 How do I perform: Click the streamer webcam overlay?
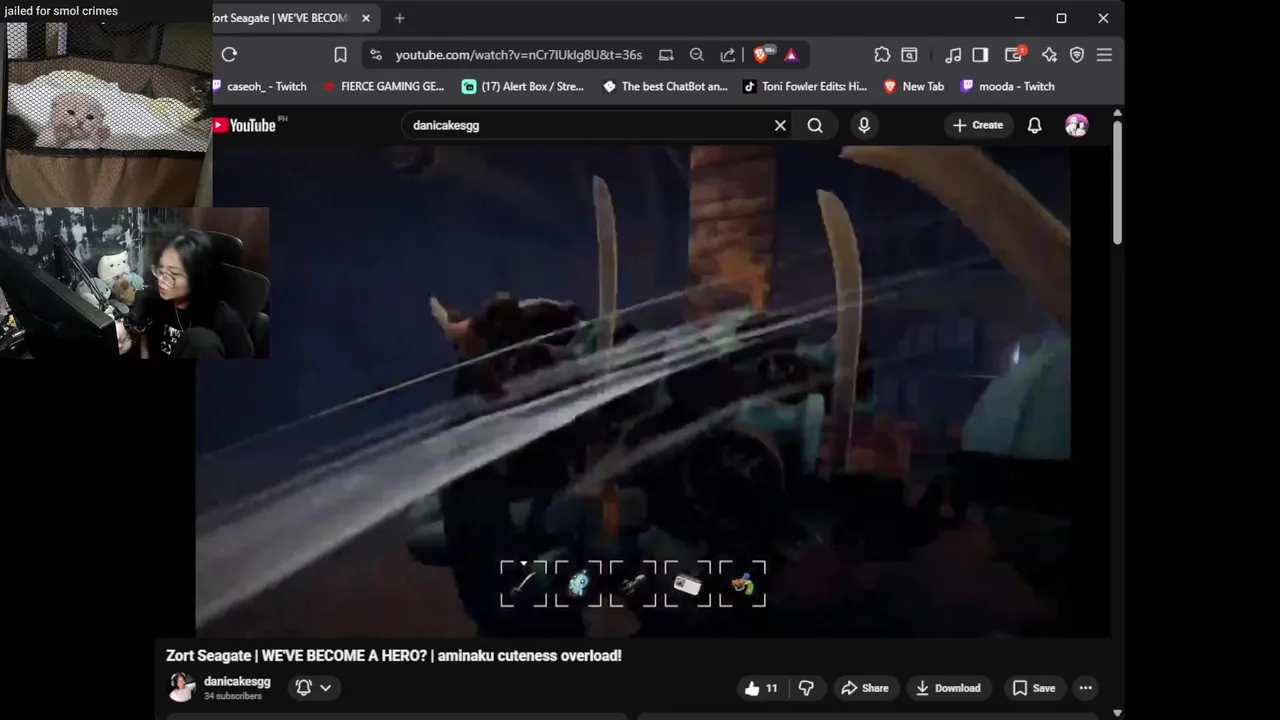click(135, 283)
